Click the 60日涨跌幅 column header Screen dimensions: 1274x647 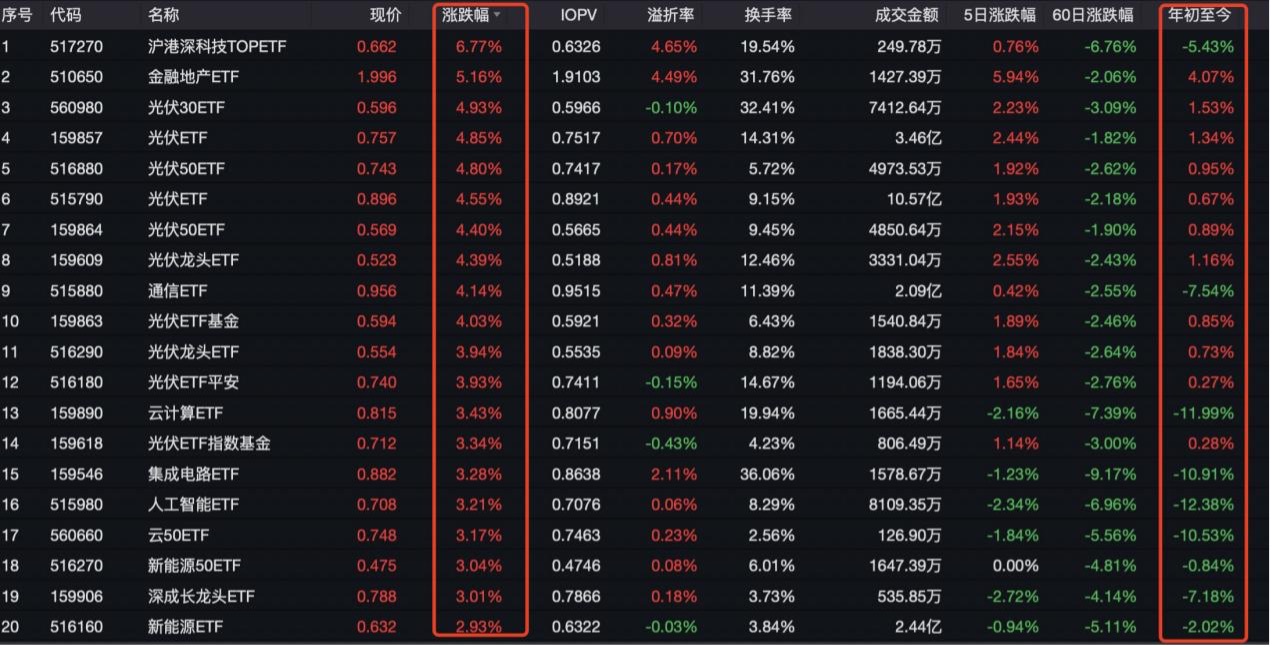click(1093, 15)
